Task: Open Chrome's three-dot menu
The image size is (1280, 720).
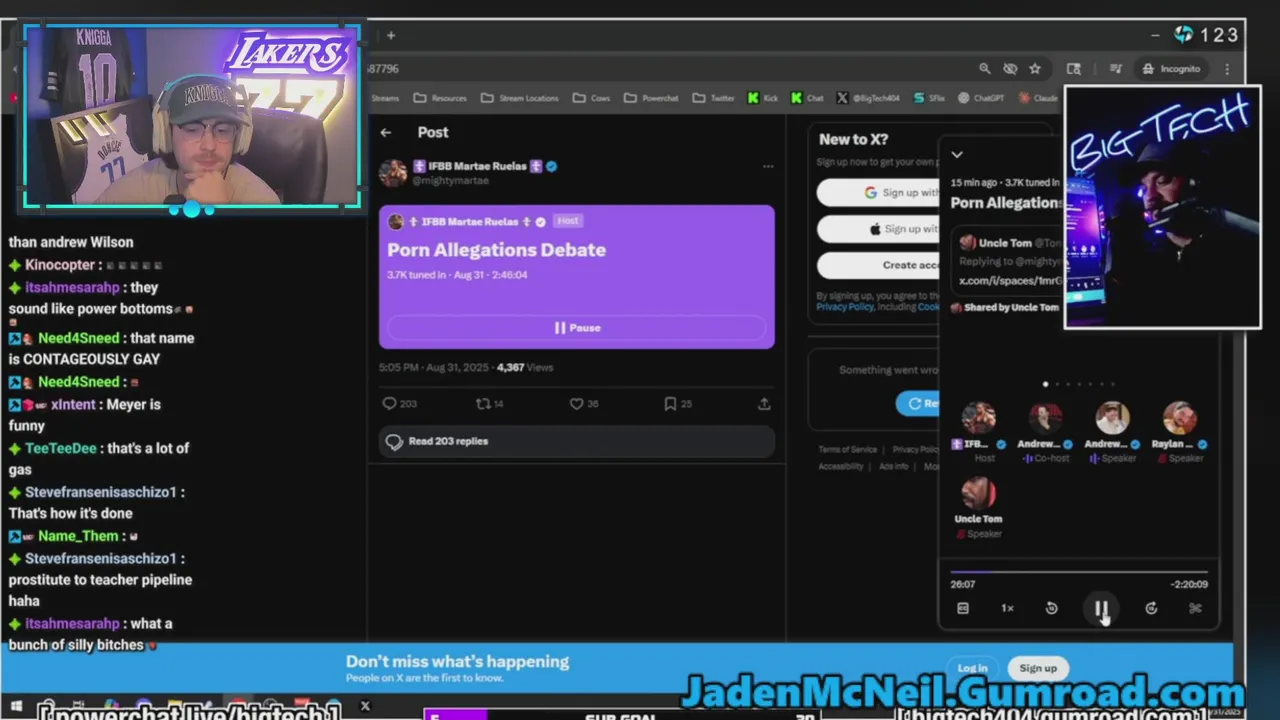Action: [1227, 69]
